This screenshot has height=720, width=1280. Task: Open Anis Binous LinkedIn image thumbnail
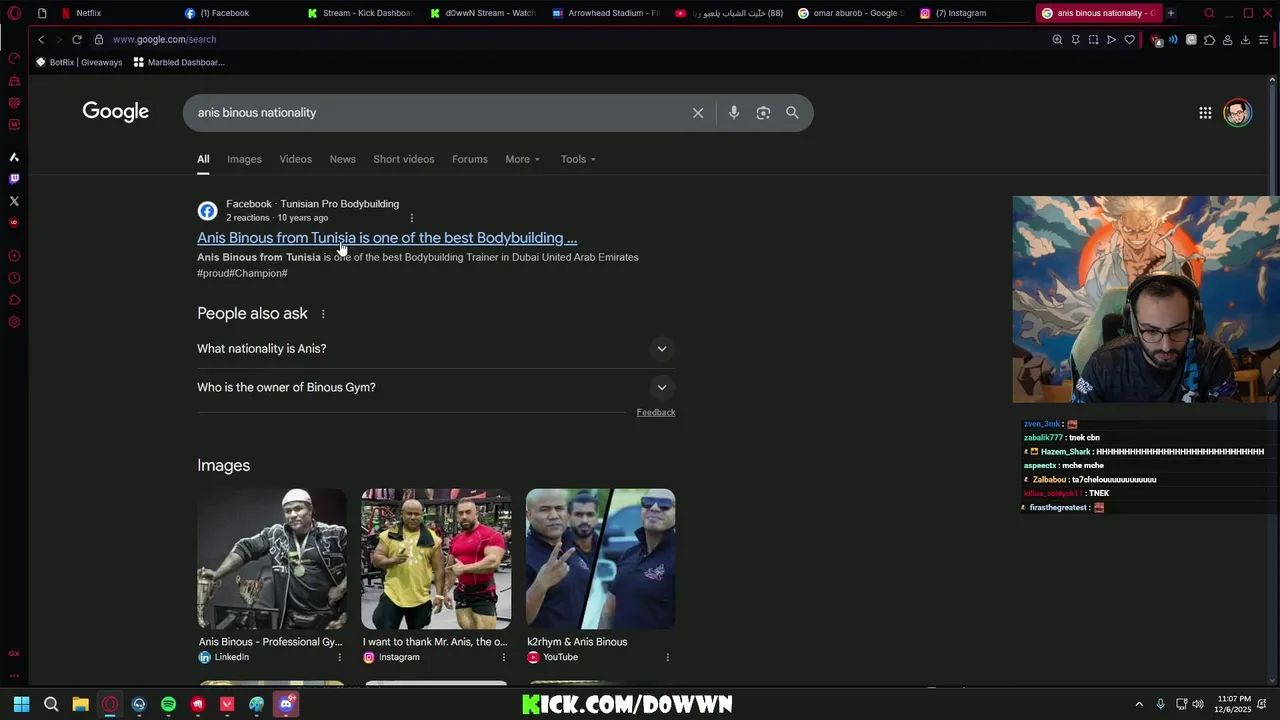click(272, 559)
